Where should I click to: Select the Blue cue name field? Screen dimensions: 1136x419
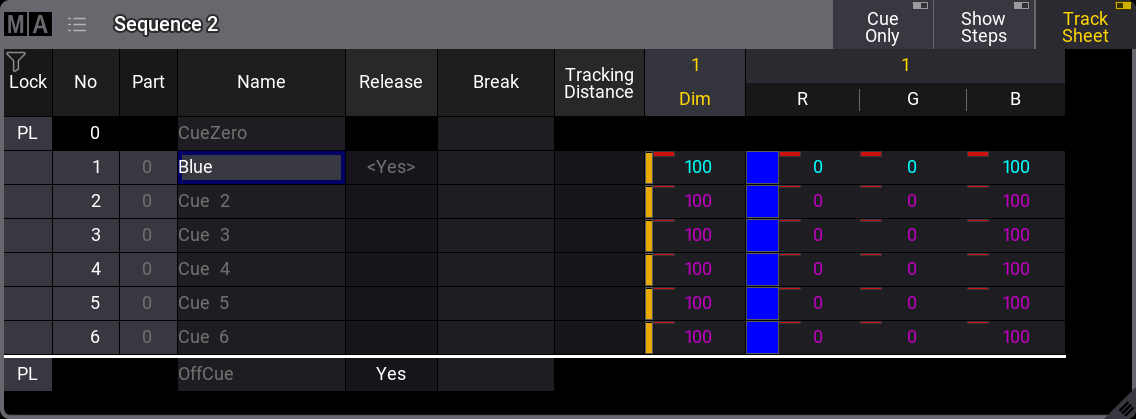coord(260,168)
